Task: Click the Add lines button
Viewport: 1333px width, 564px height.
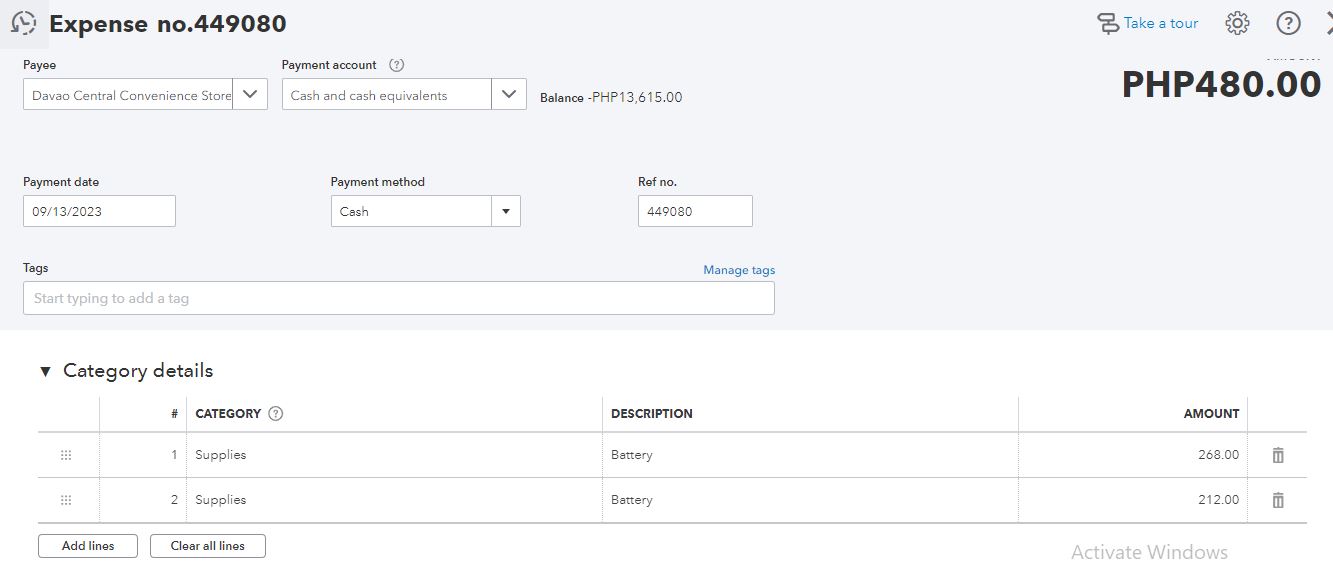Action: pyautogui.click(x=88, y=546)
